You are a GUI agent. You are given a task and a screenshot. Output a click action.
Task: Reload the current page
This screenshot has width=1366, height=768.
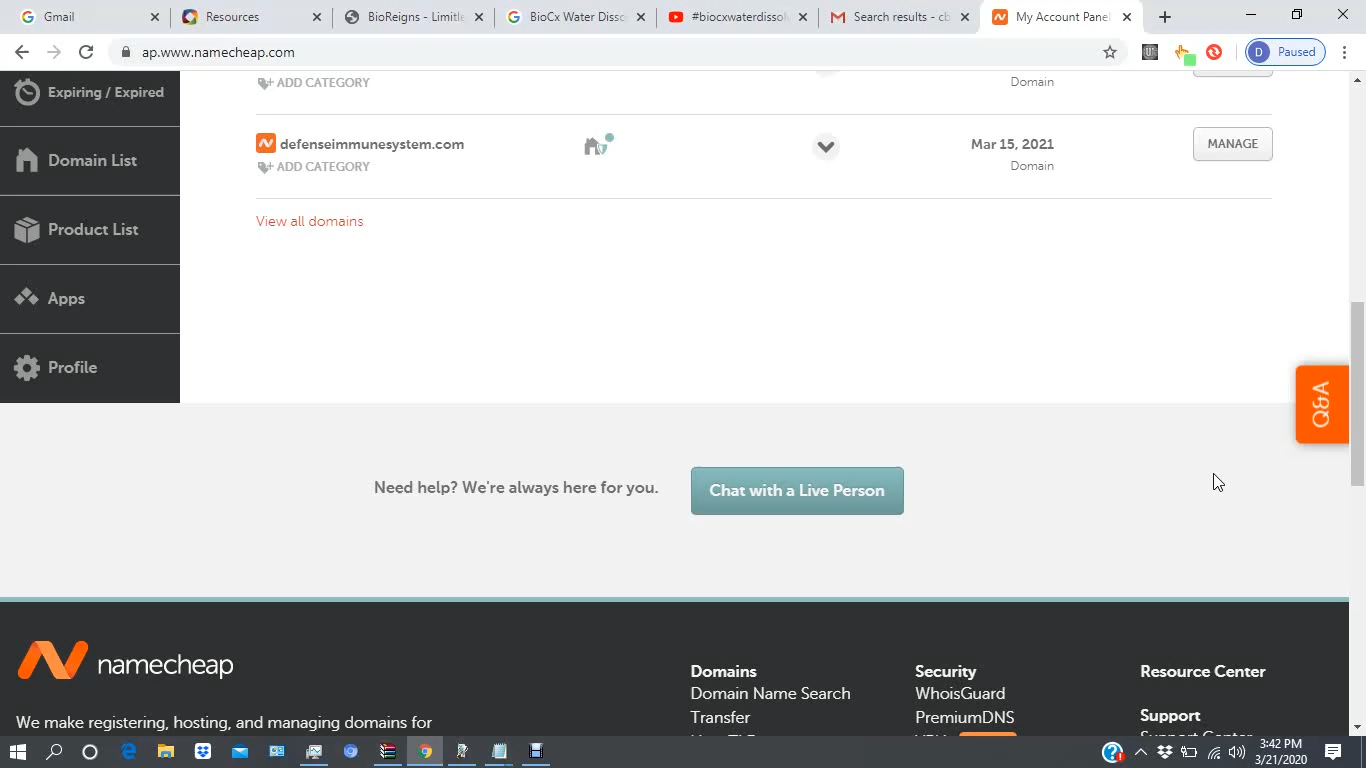86,52
